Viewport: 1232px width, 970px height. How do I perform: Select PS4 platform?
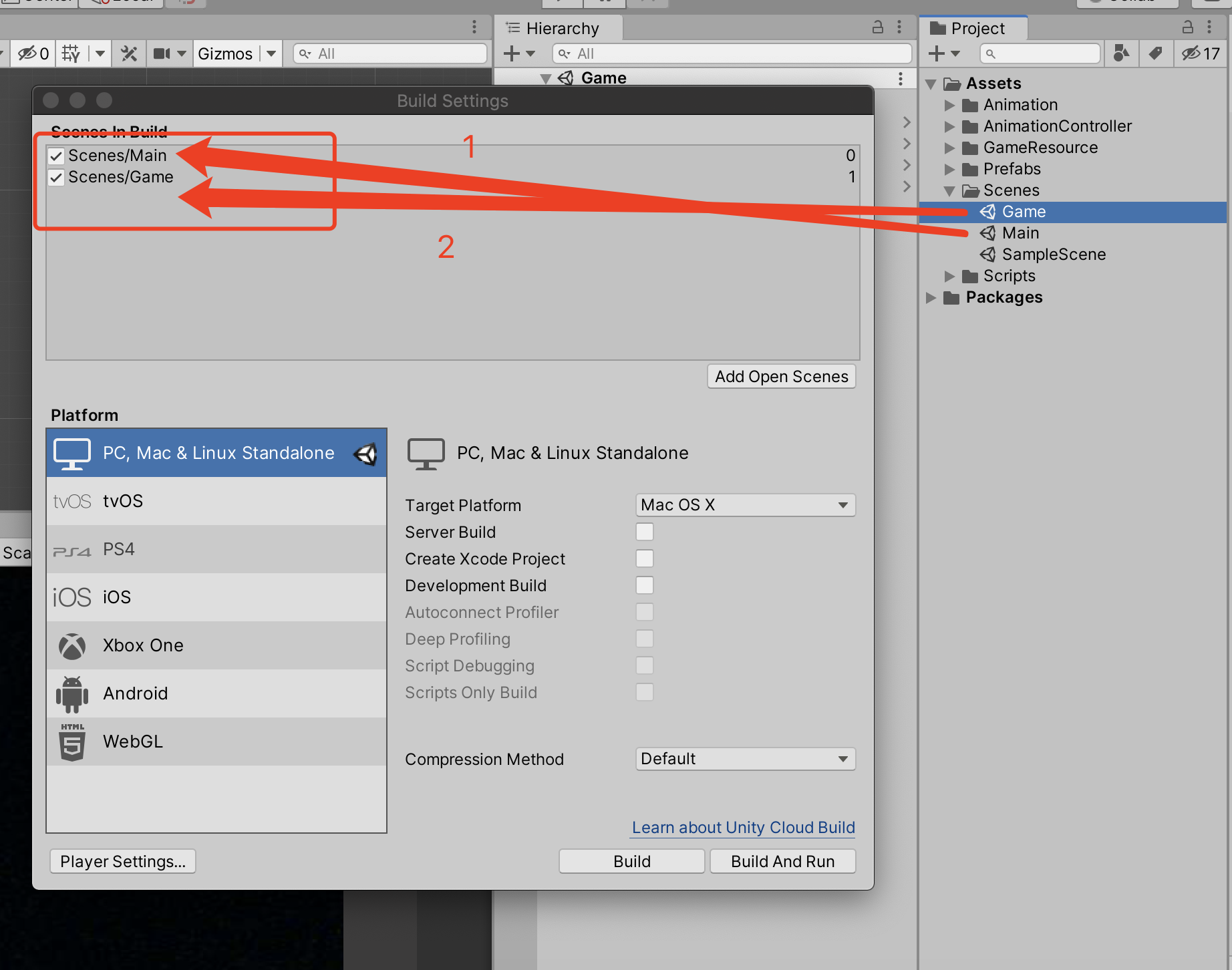point(216,549)
